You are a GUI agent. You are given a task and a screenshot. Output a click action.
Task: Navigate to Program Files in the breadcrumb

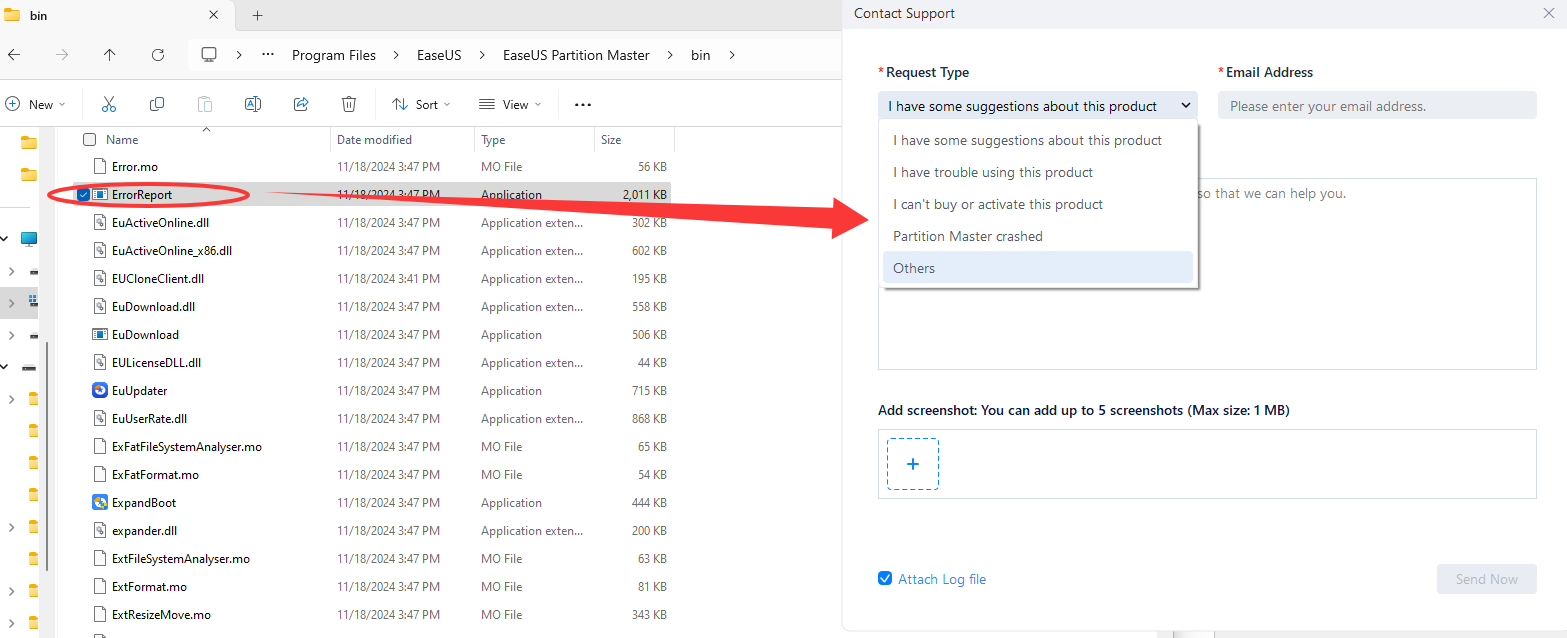click(x=334, y=55)
